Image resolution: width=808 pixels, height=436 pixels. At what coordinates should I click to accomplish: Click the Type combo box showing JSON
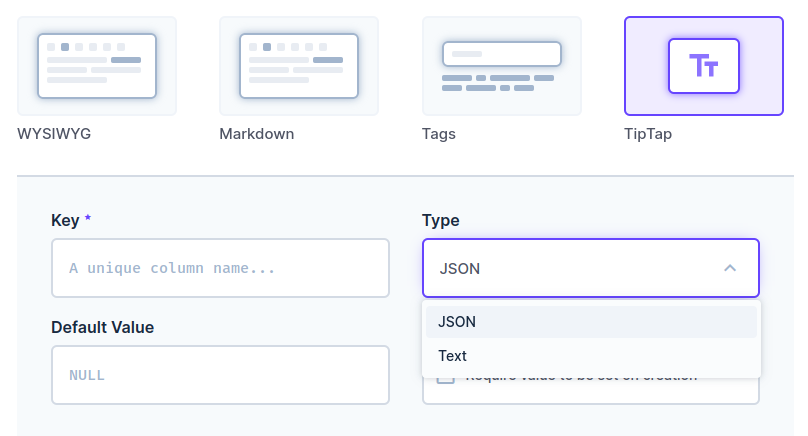570,268
